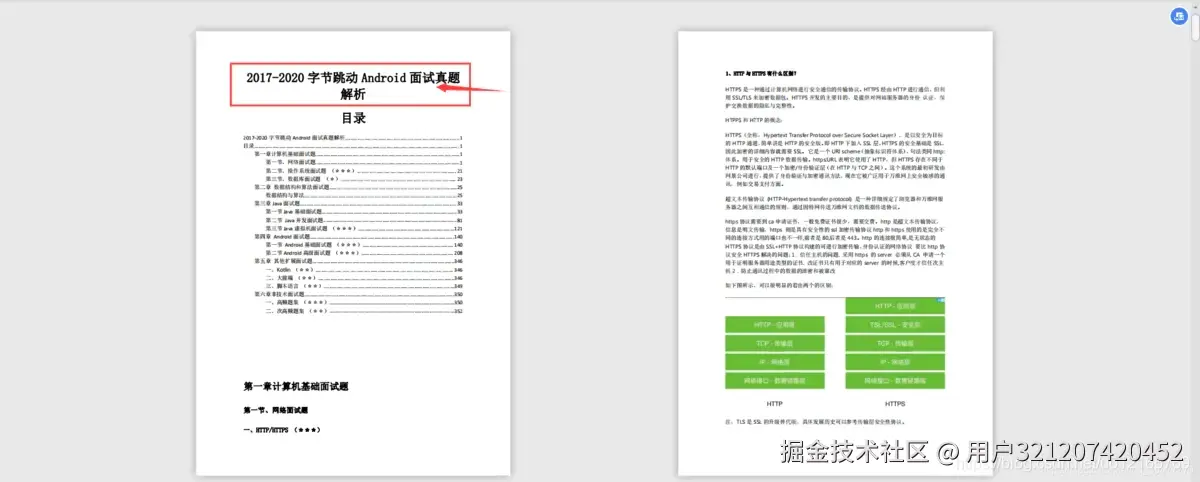Click the scrollbar up arrow

click(x=1194, y=5)
